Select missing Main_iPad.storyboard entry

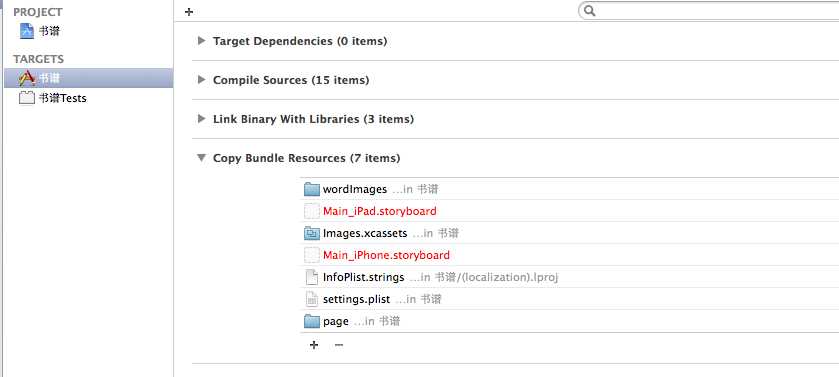pos(569,211)
